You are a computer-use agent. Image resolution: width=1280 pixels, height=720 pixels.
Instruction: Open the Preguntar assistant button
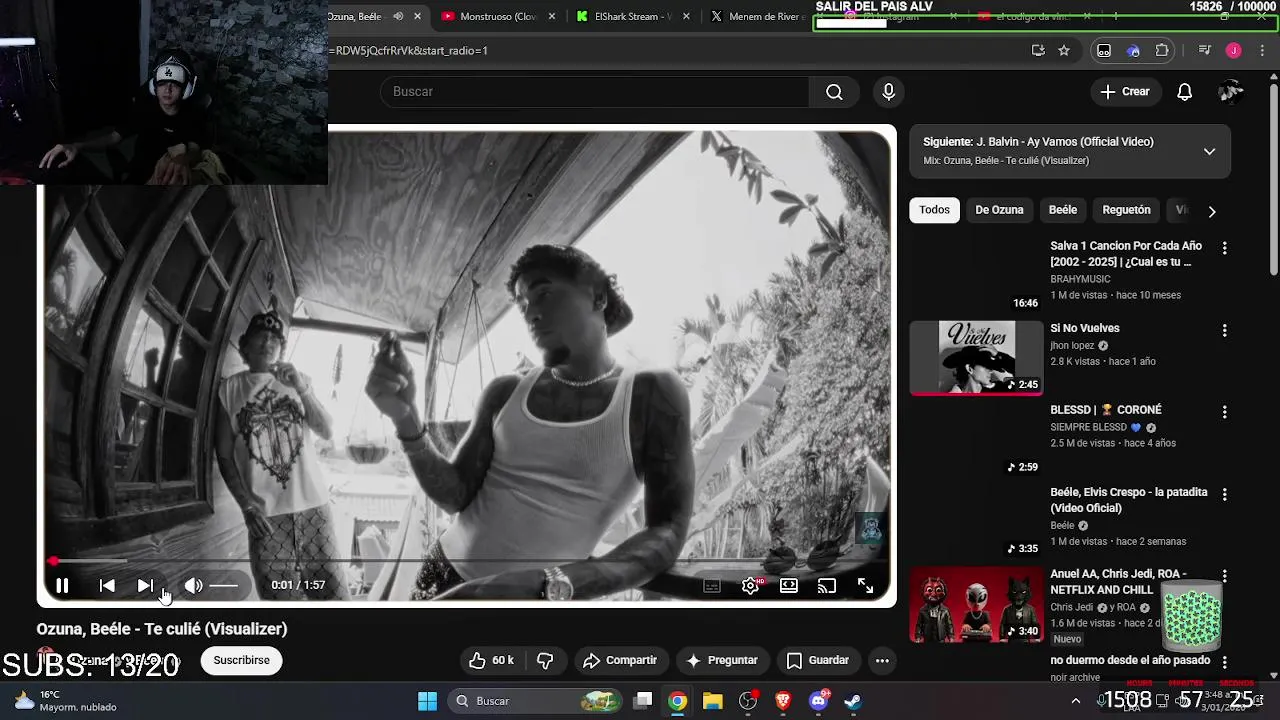point(722,660)
